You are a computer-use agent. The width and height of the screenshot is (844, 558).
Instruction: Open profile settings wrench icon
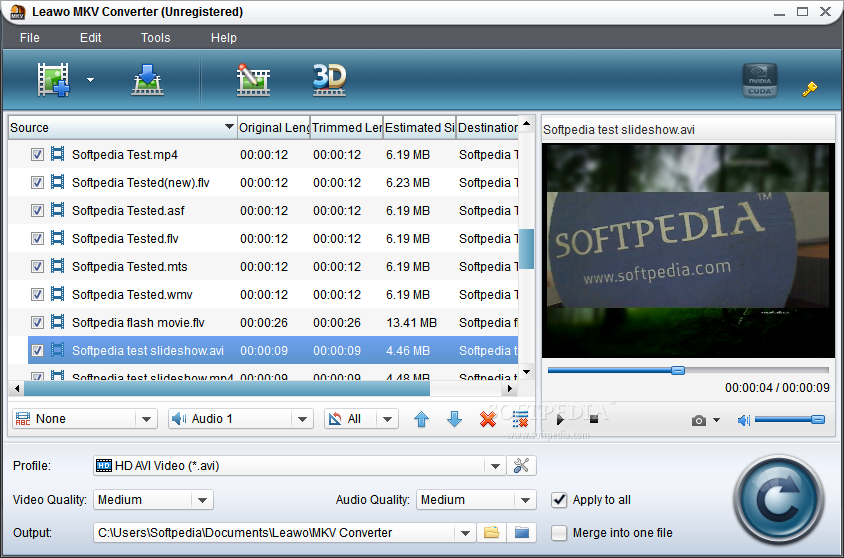pyautogui.click(x=521, y=465)
